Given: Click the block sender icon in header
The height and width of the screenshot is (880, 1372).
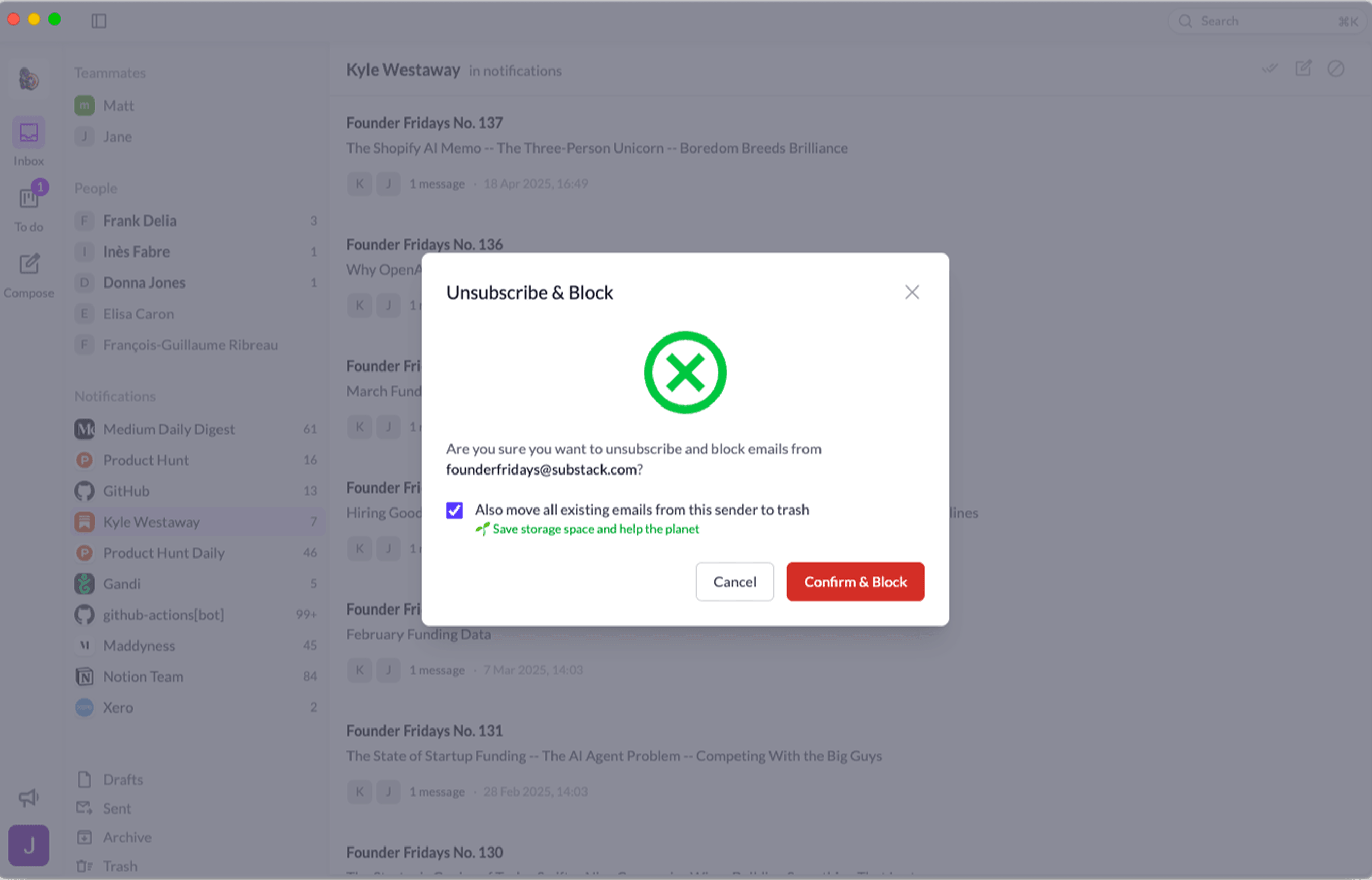Looking at the screenshot, I should 1335,69.
